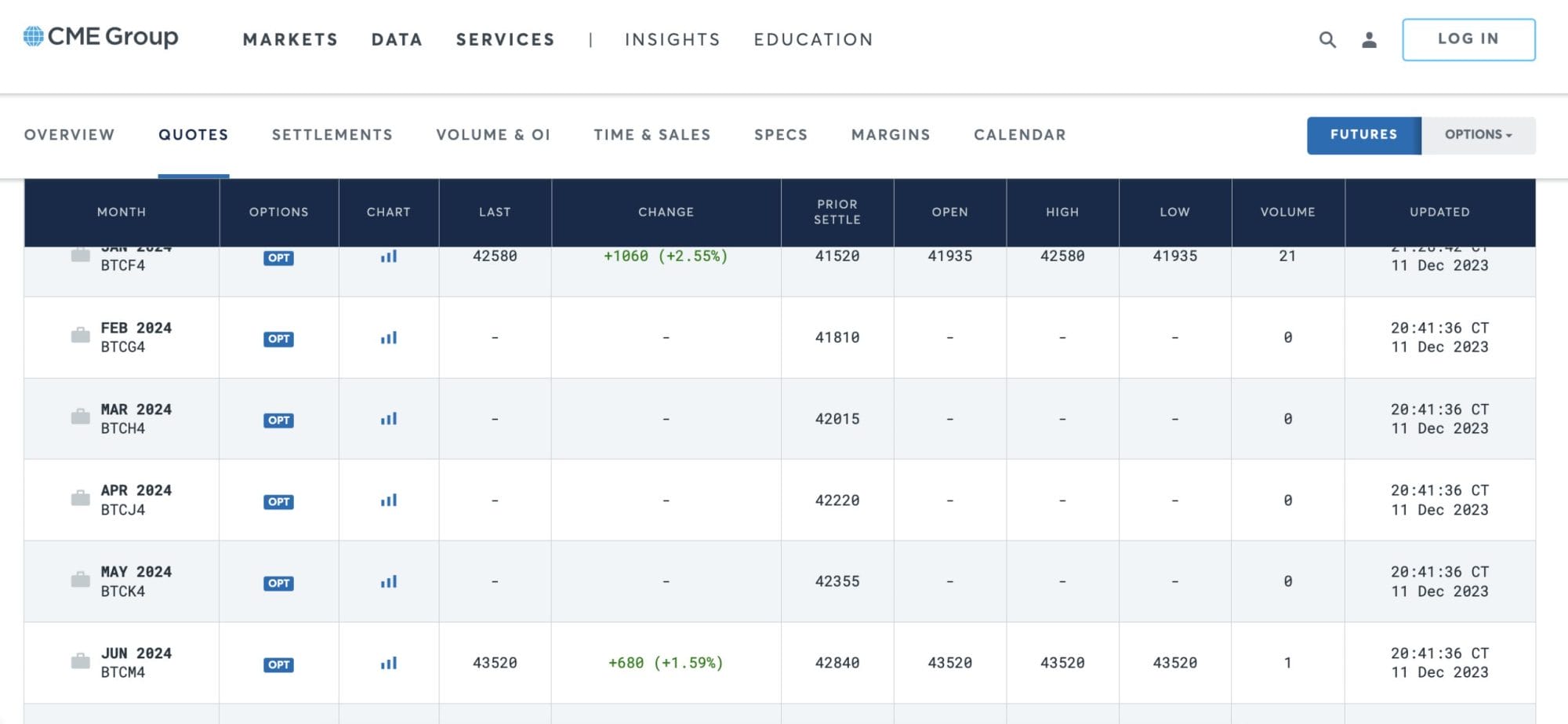The width and height of the screenshot is (1568, 724).
Task: Open the chart icon for FEB 2024
Action: 389,338
